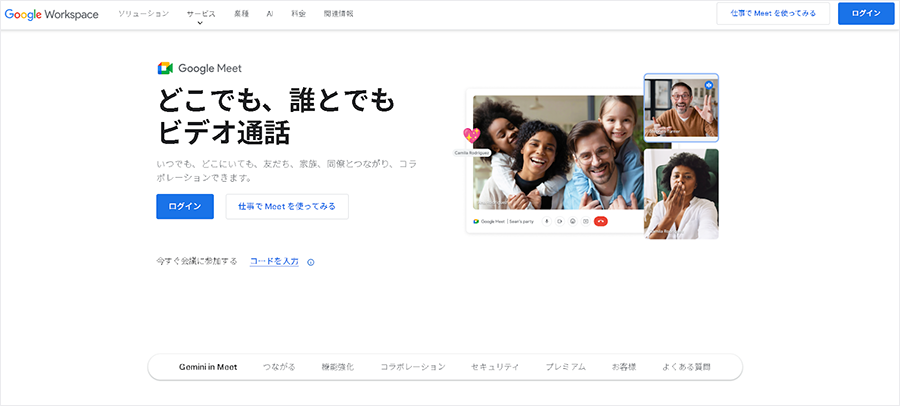Click the hero 仕事で Meet を使ってみる button

(x=287, y=206)
